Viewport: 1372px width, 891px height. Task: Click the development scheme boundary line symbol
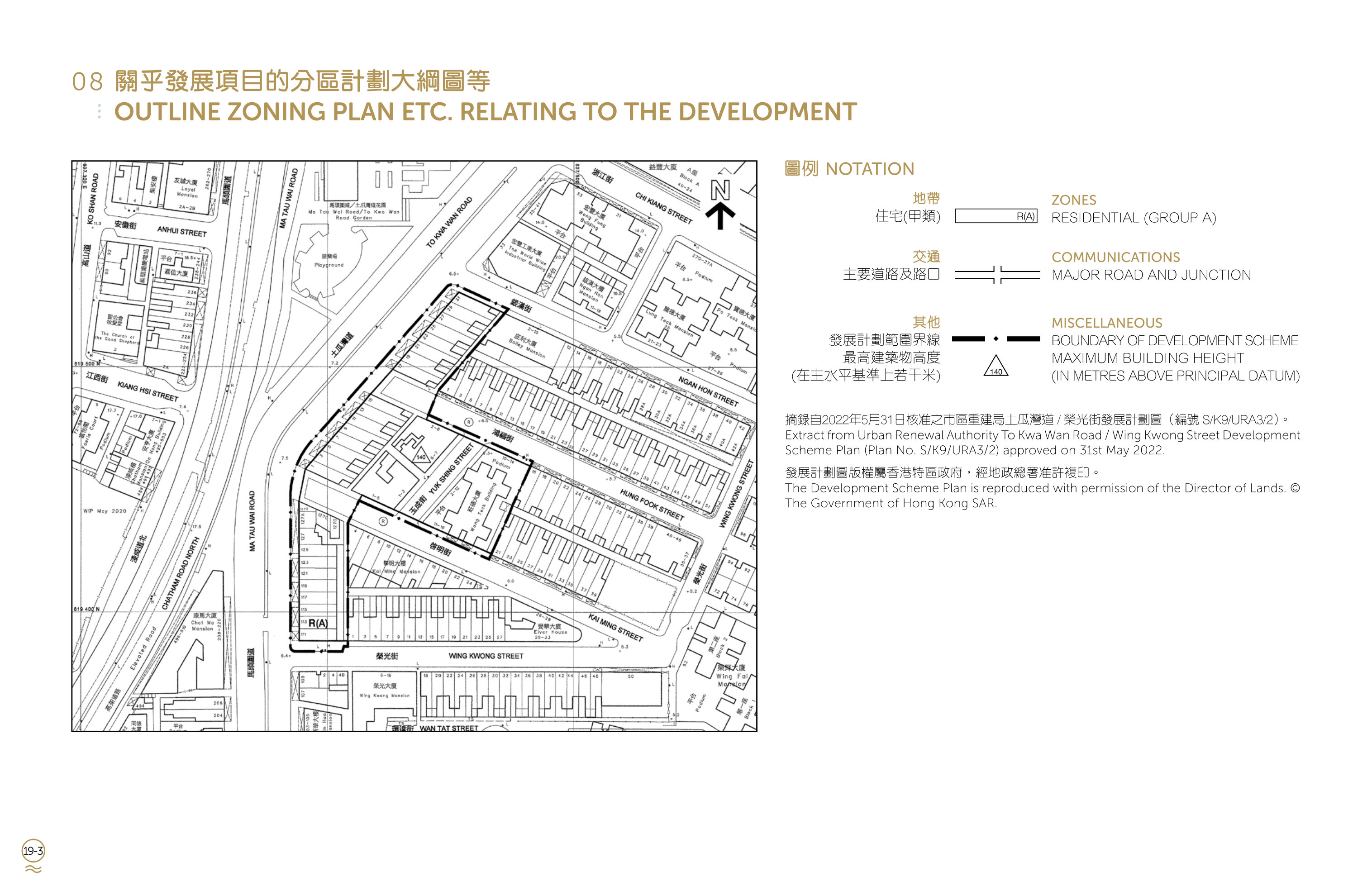click(996, 339)
